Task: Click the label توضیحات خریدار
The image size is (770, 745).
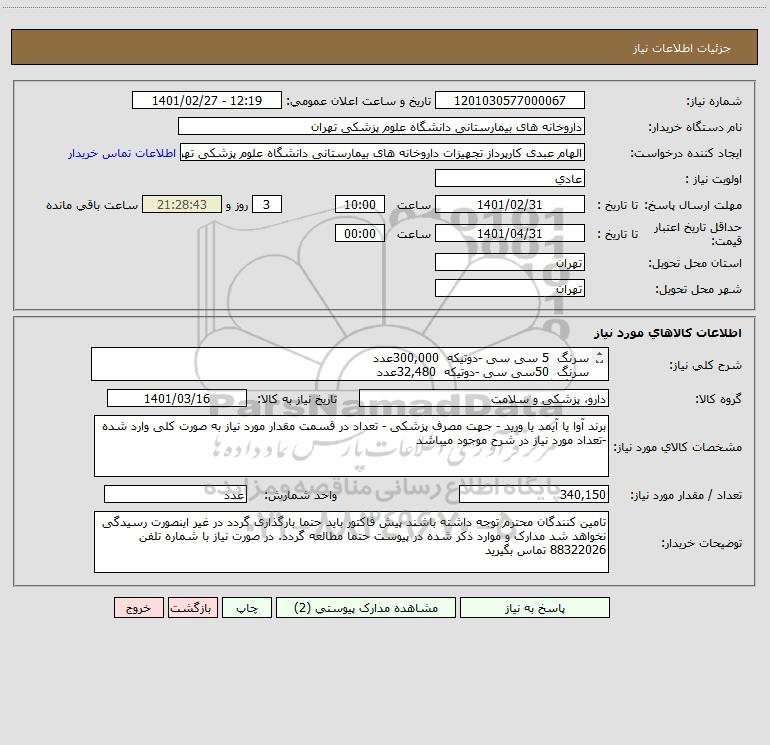Action: [x=702, y=543]
